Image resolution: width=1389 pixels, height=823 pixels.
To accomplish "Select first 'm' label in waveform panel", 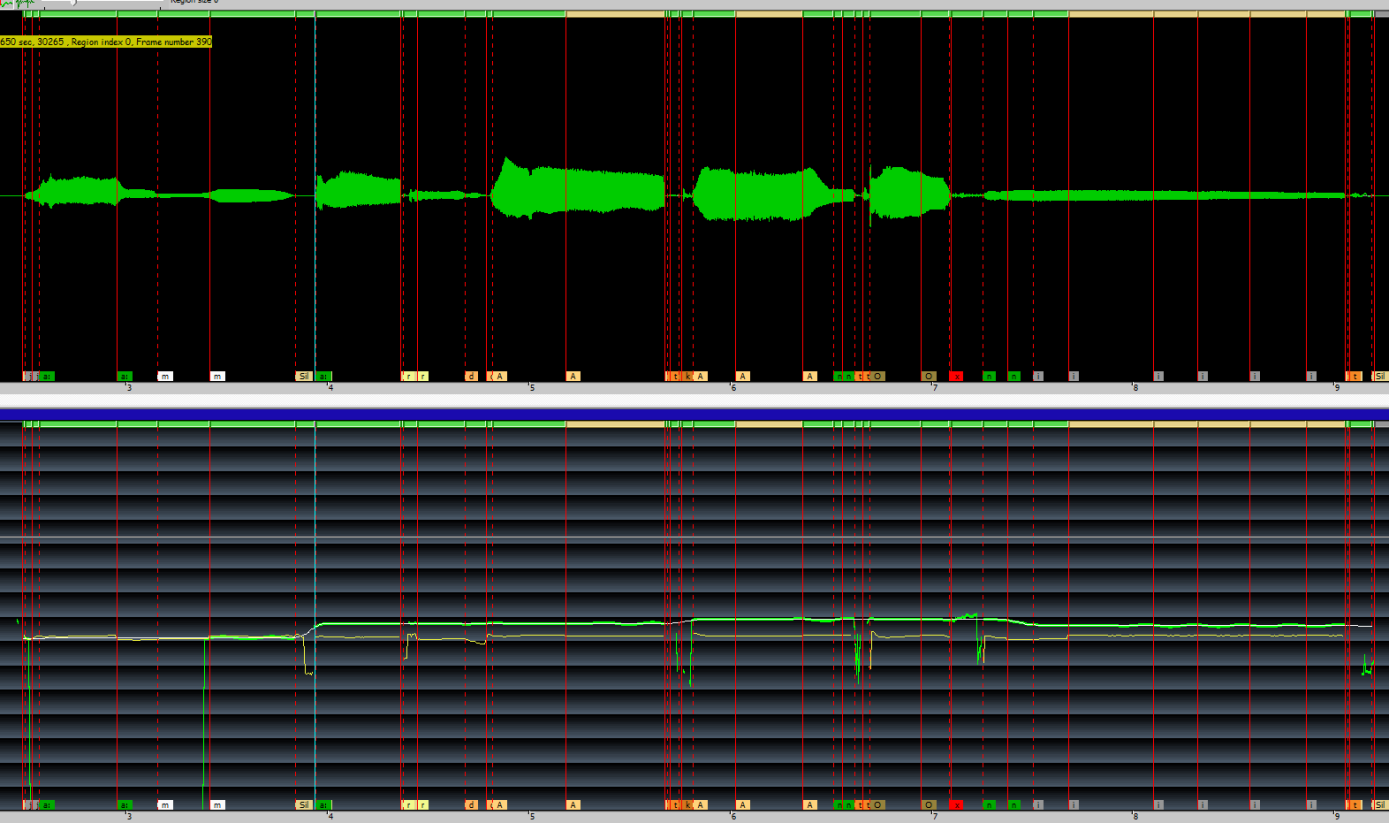I will pyautogui.click(x=165, y=376).
